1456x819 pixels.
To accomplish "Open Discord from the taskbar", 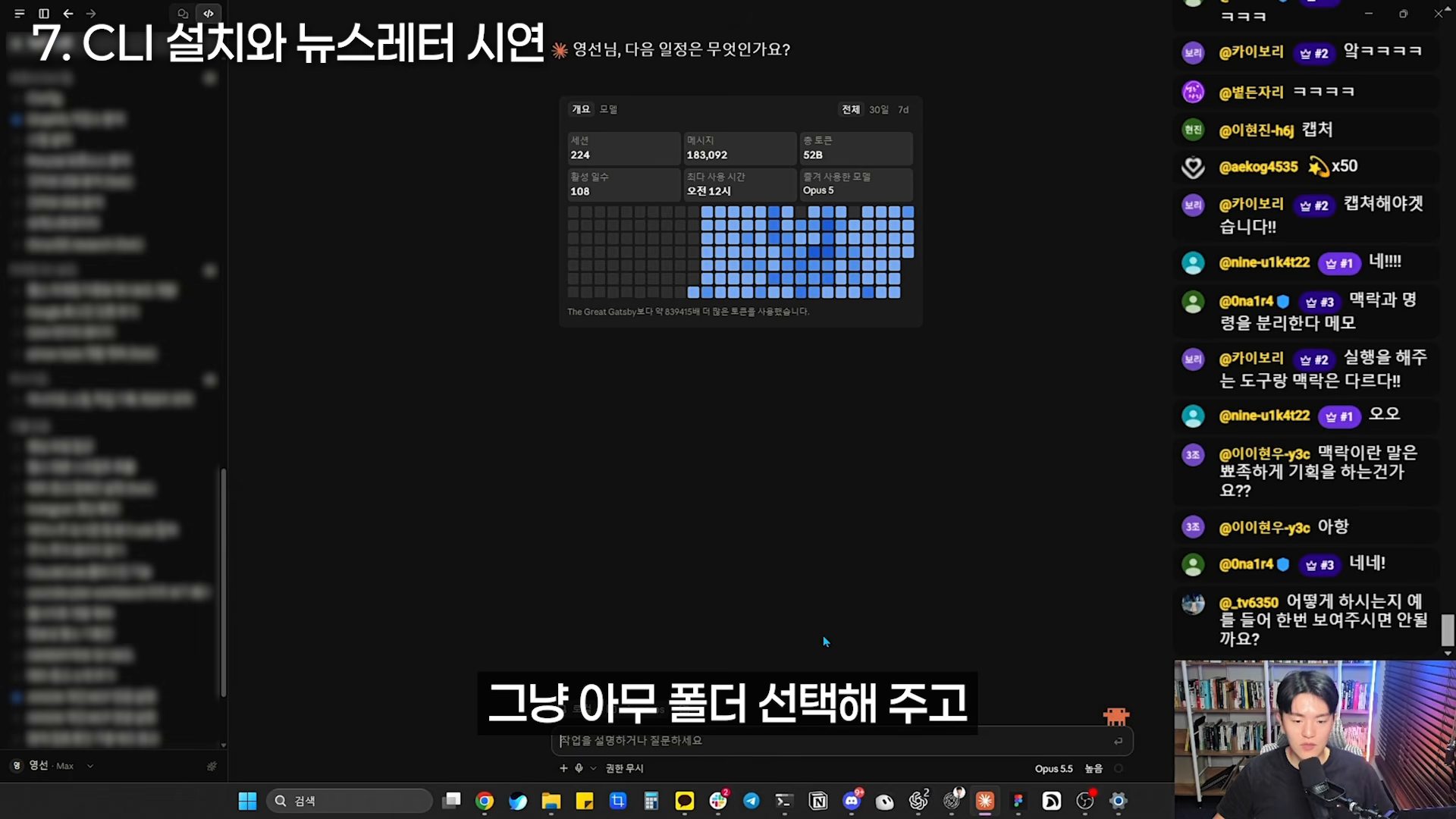I will [x=852, y=800].
